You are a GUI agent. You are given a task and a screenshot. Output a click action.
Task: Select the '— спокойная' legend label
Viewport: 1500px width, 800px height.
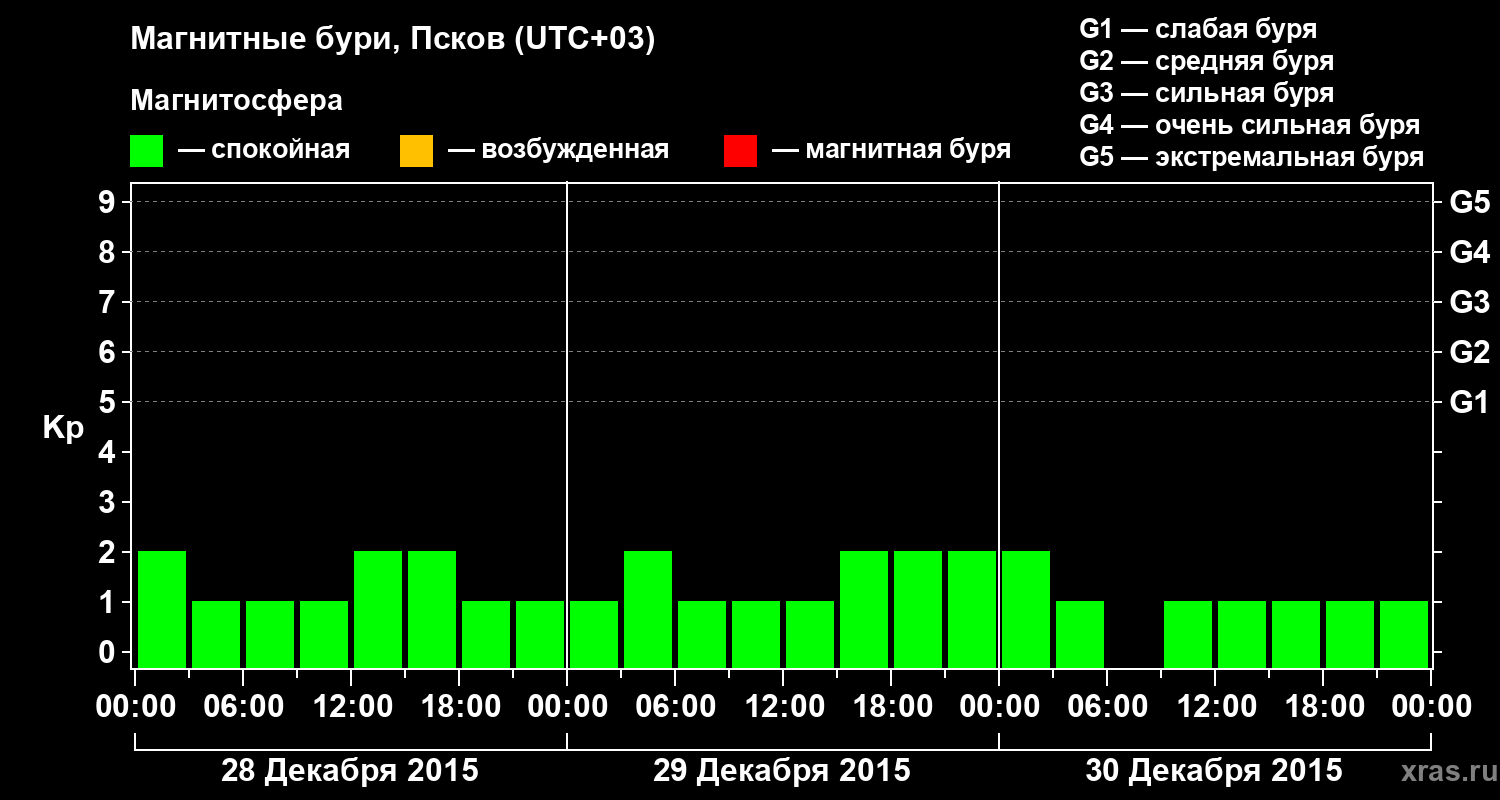(264, 150)
